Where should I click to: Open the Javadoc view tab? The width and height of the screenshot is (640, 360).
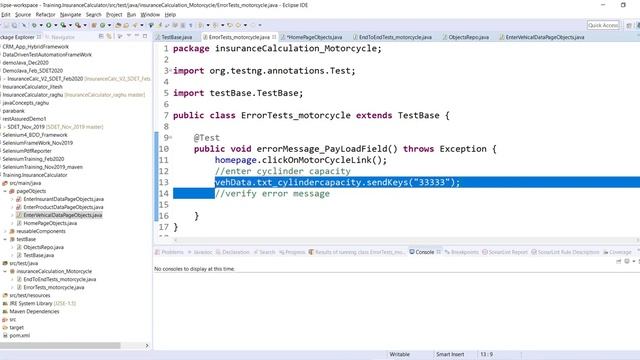coord(200,252)
